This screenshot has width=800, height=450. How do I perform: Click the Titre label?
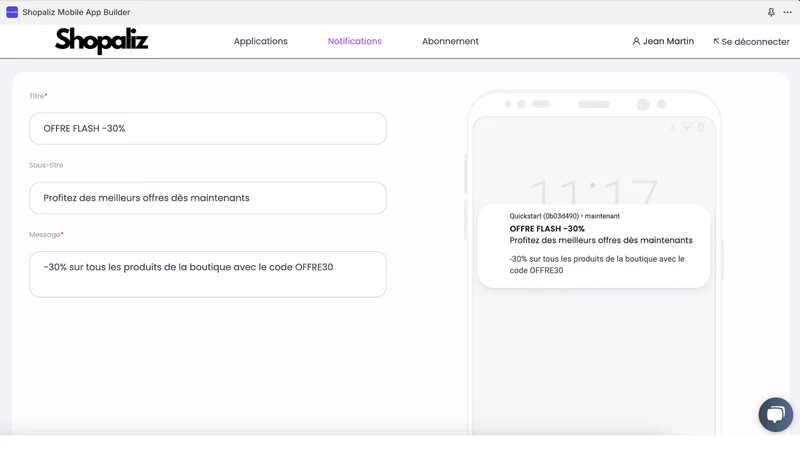point(38,96)
